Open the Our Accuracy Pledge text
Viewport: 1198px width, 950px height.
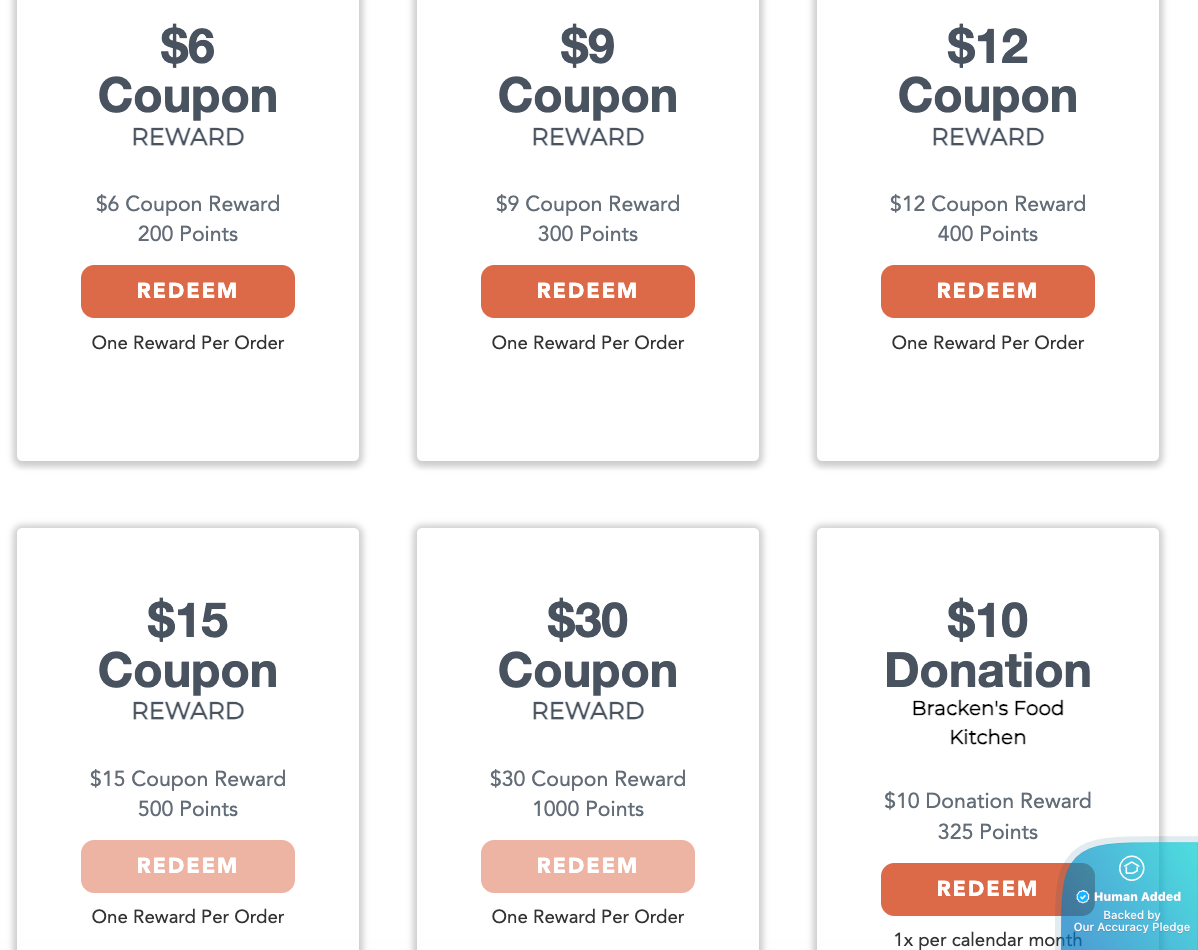click(x=1132, y=927)
